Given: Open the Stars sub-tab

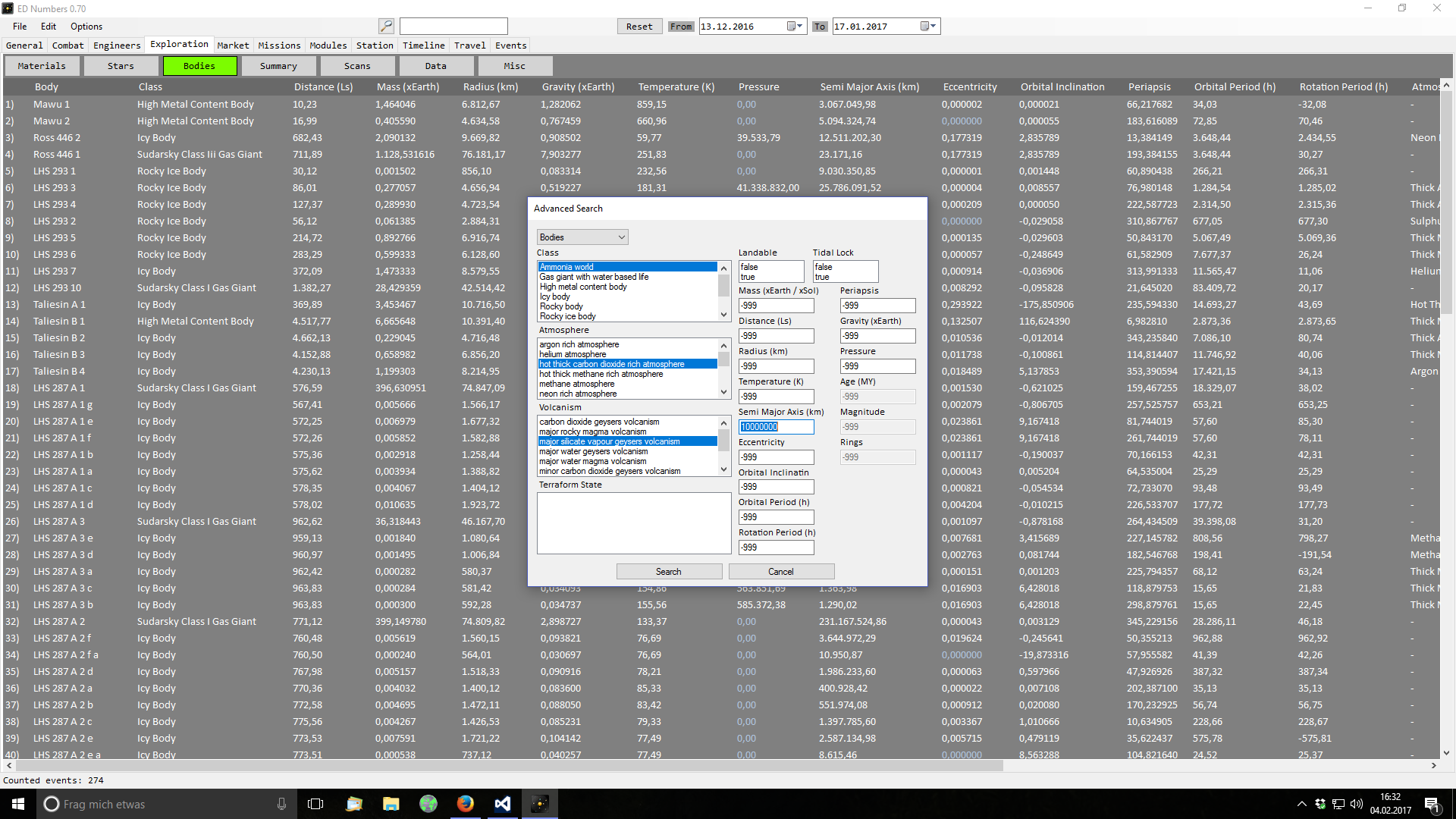Looking at the screenshot, I should tap(121, 66).
